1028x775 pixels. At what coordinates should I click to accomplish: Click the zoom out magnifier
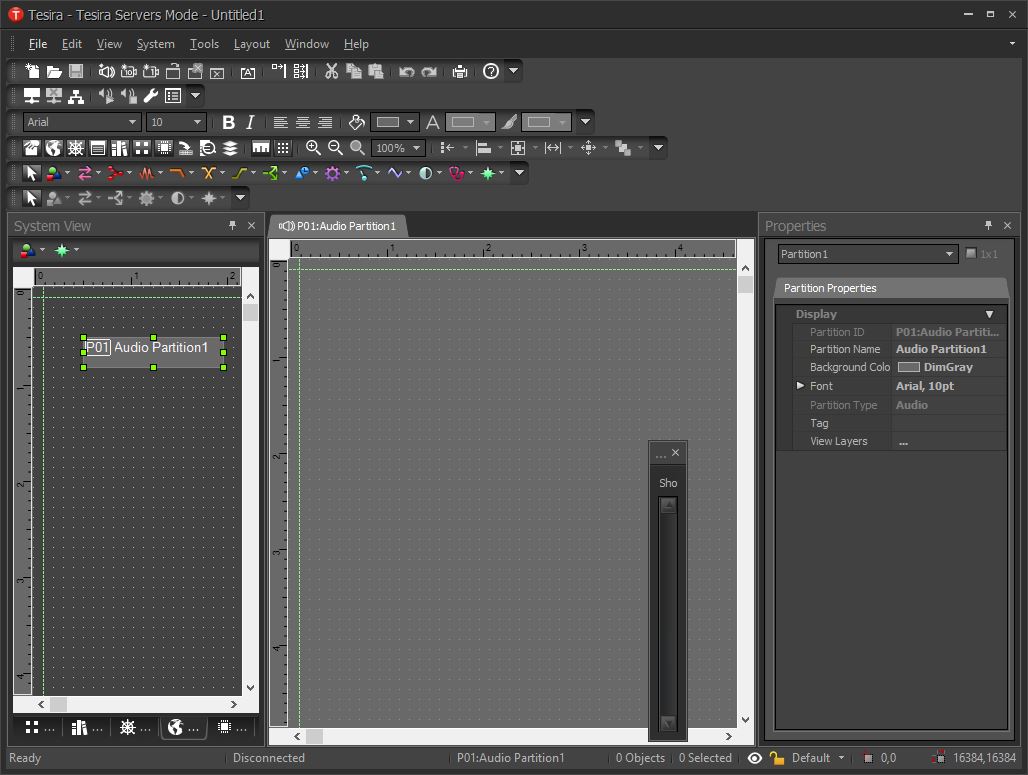[335, 148]
